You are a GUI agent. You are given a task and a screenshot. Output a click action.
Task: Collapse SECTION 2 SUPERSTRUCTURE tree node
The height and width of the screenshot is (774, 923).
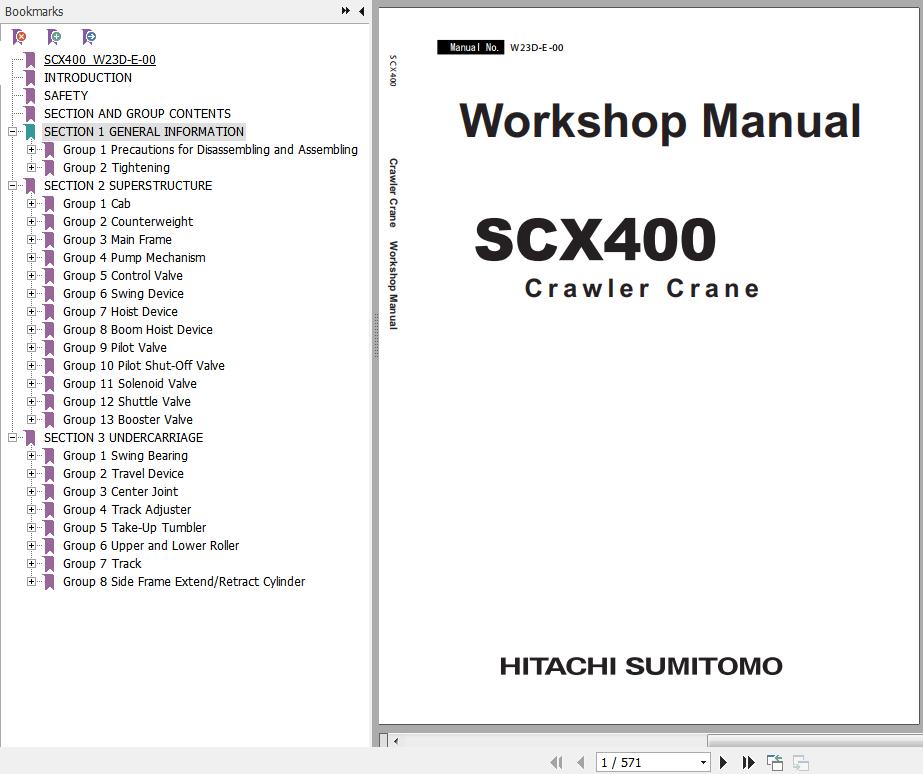13,185
